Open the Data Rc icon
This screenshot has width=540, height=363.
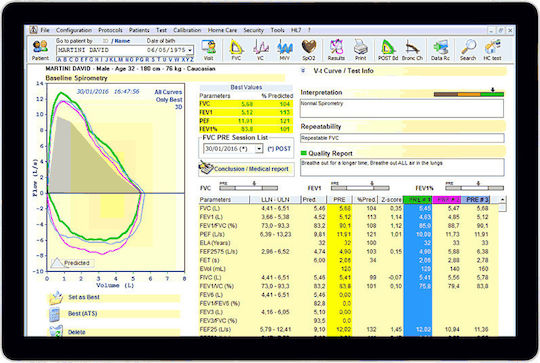point(440,50)
